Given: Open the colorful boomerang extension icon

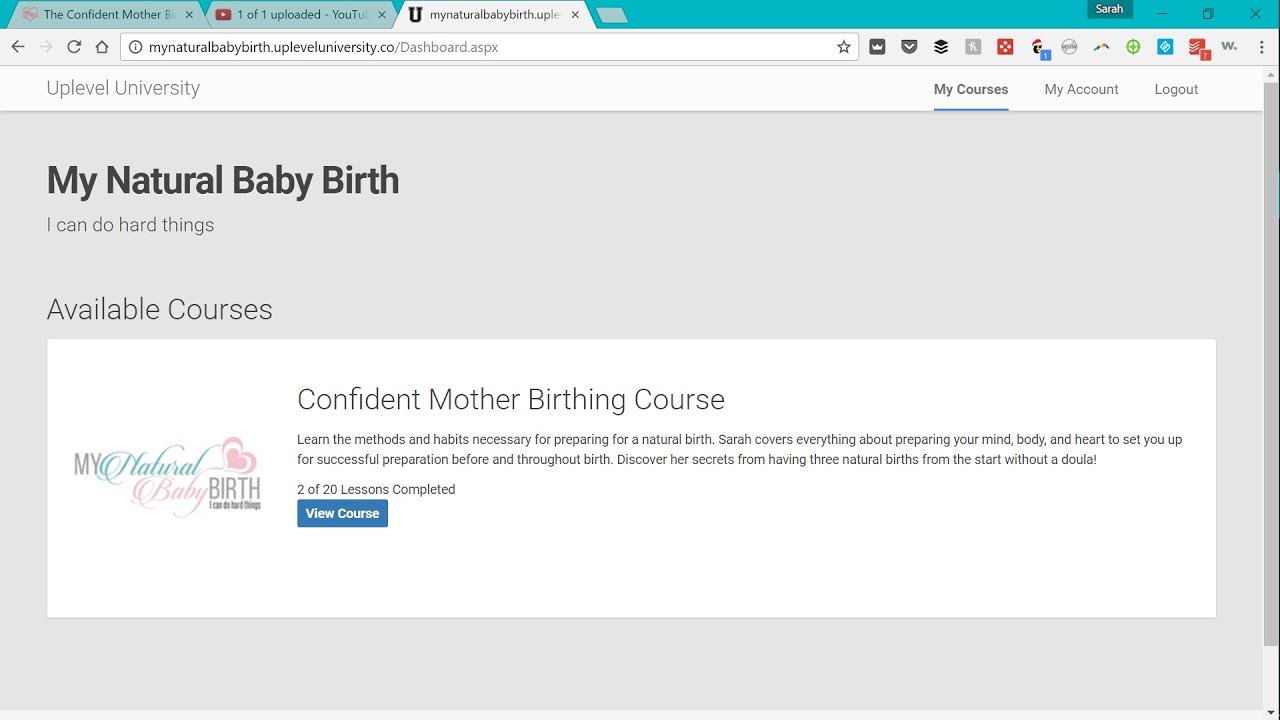Looking at the screenshot, I should pyautogui.click(x=1101, y=47).
